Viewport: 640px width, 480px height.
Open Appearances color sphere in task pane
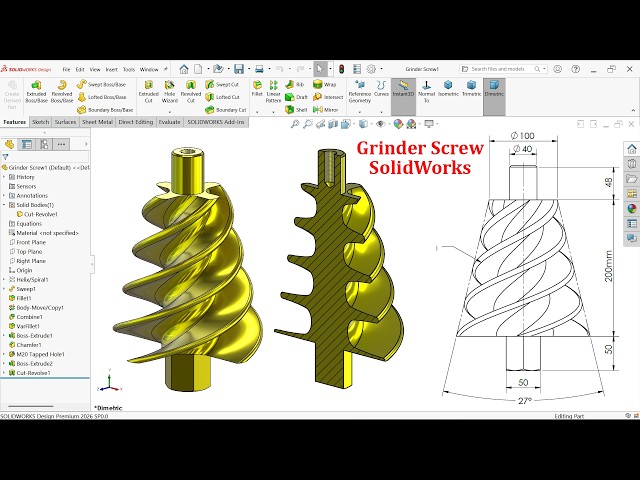tap(631, 209)
